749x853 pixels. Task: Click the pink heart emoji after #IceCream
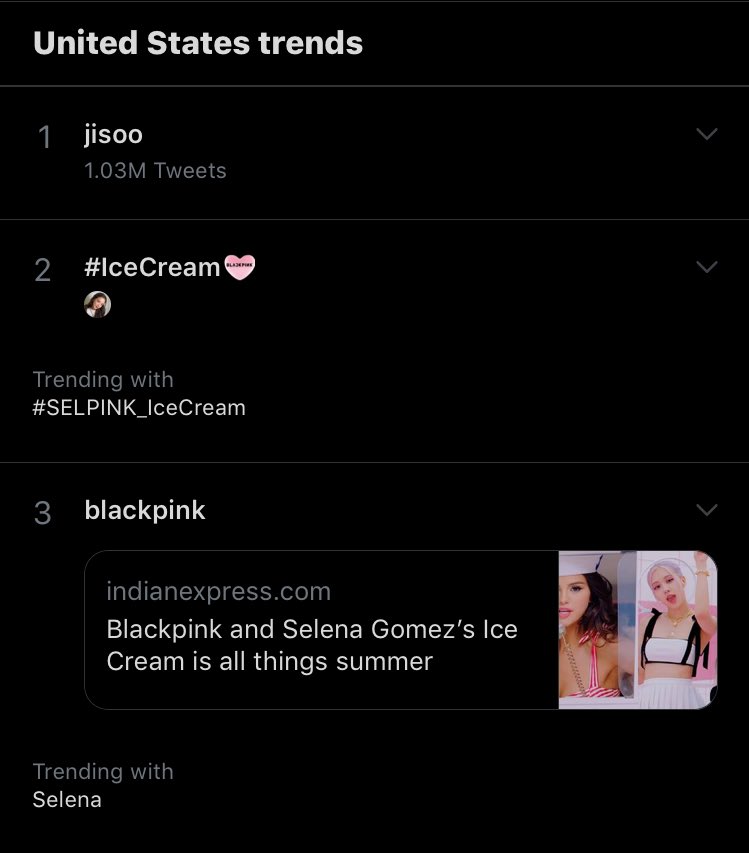(240, 267)
